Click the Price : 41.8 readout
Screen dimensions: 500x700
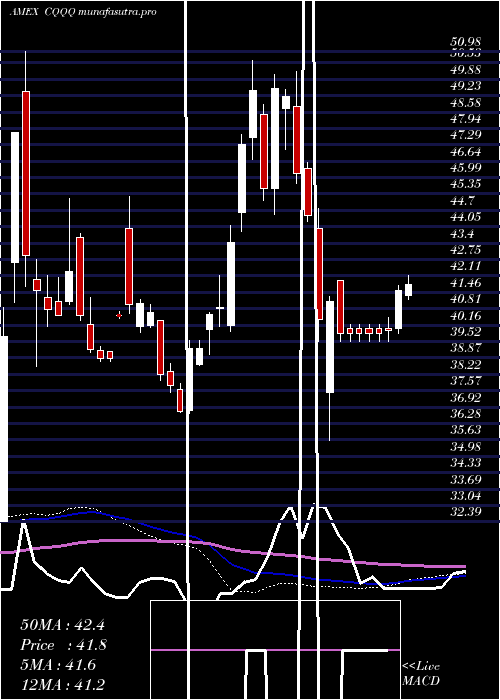(63, 645)
